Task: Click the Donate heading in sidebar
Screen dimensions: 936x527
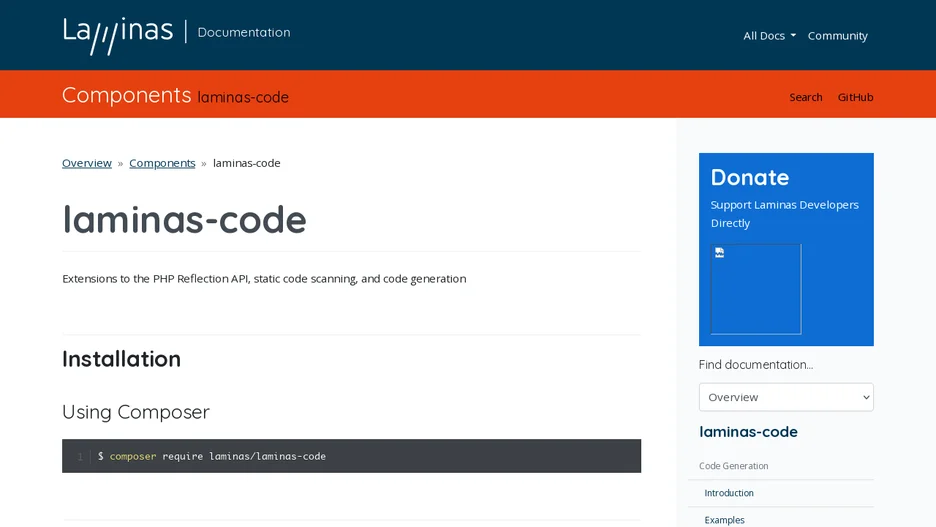Action: [750, 177]
